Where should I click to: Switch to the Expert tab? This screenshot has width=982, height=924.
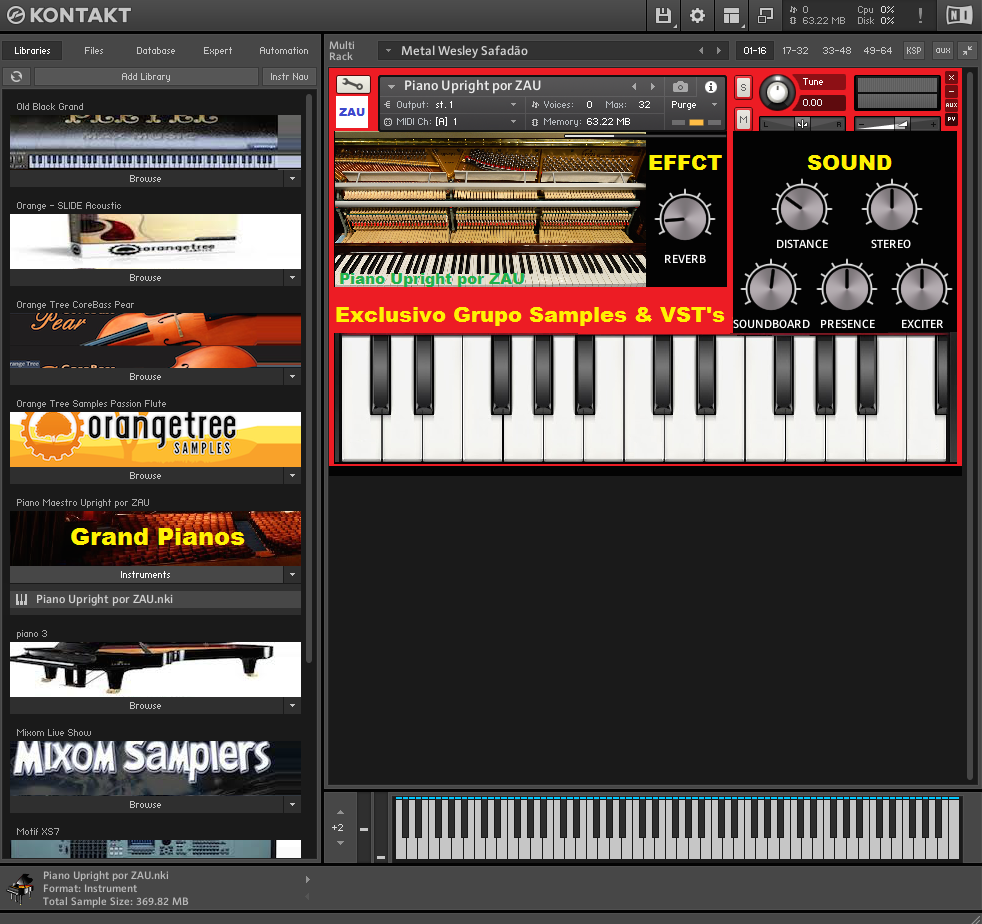pos(217,51)
